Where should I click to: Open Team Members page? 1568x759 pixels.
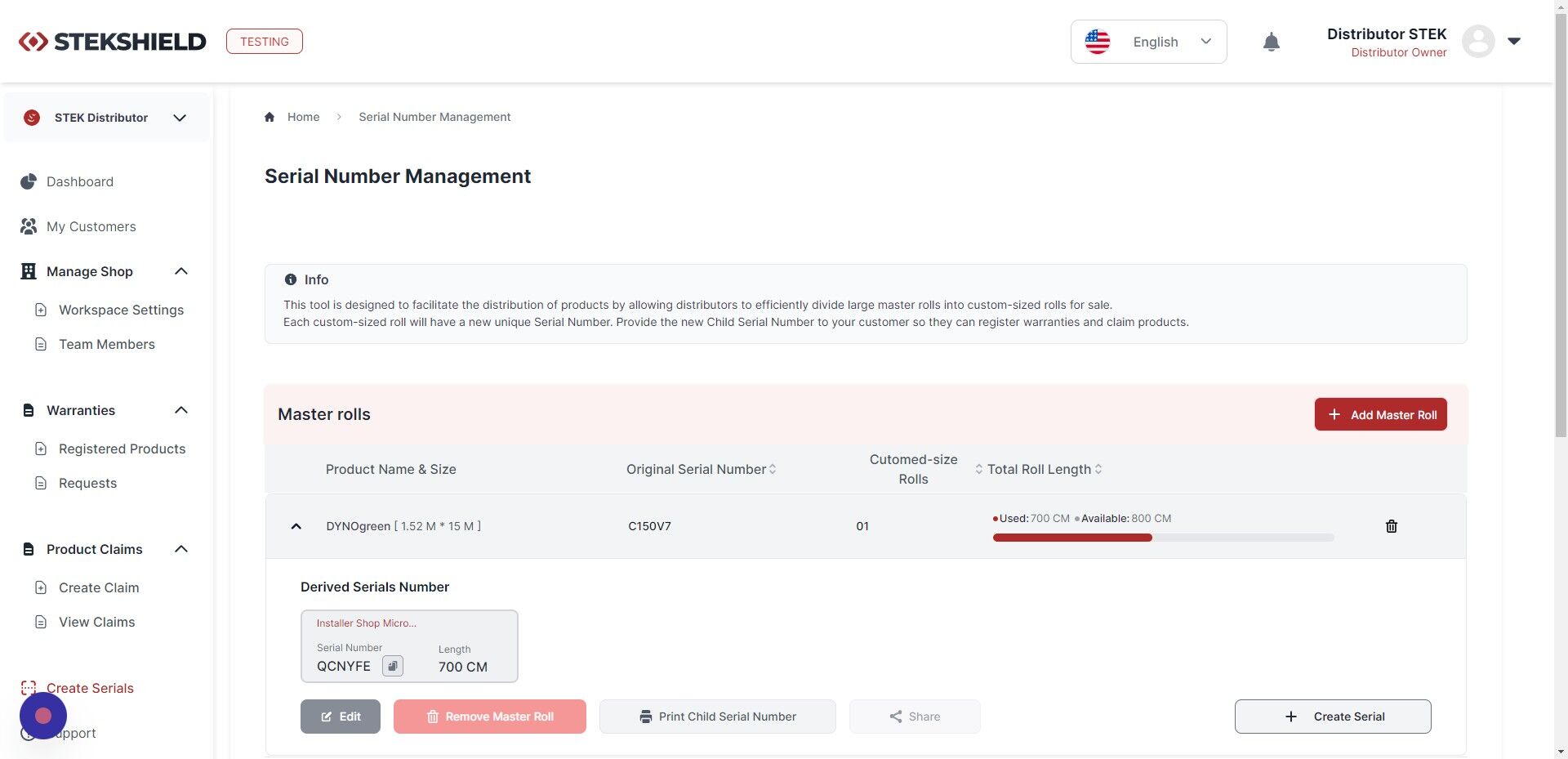tap(107, 344)
